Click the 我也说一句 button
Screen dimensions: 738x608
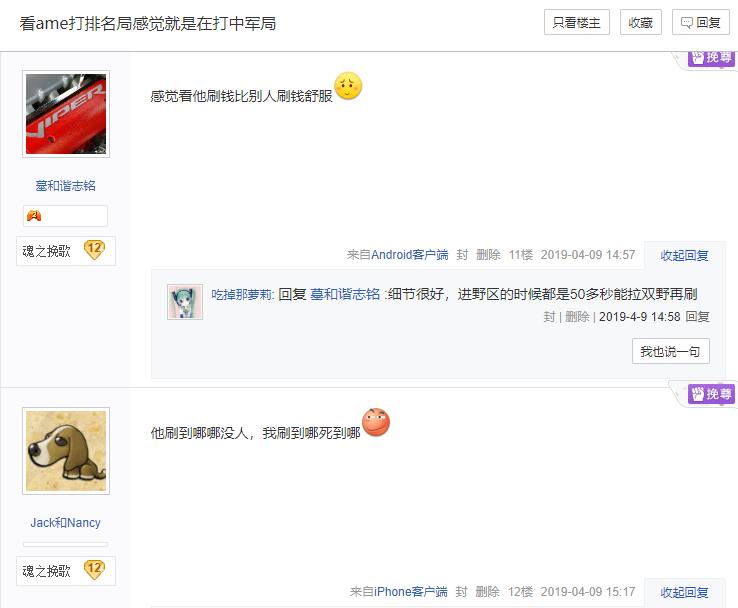click(671, 351)
